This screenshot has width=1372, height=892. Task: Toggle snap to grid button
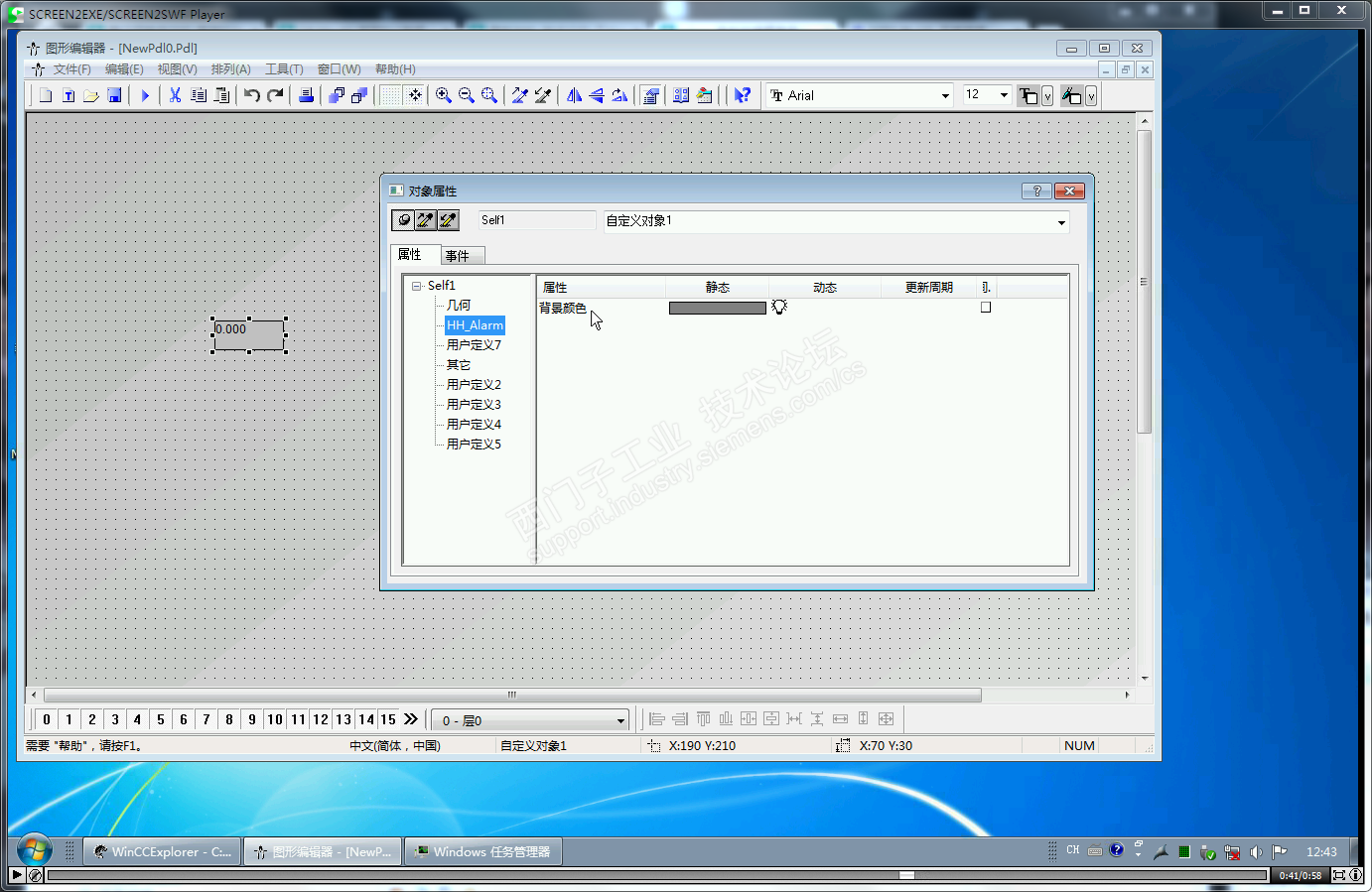[x=414, y=95]
